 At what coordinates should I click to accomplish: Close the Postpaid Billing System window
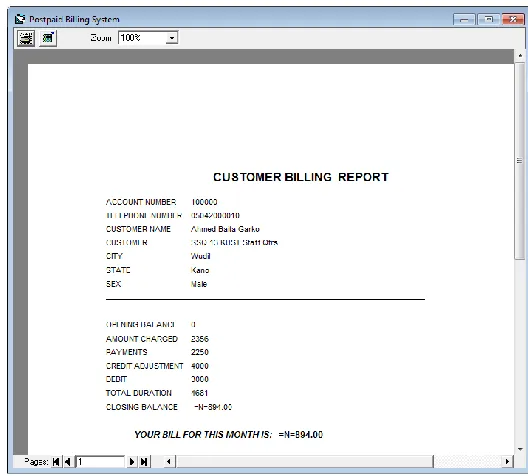[513, 20]
